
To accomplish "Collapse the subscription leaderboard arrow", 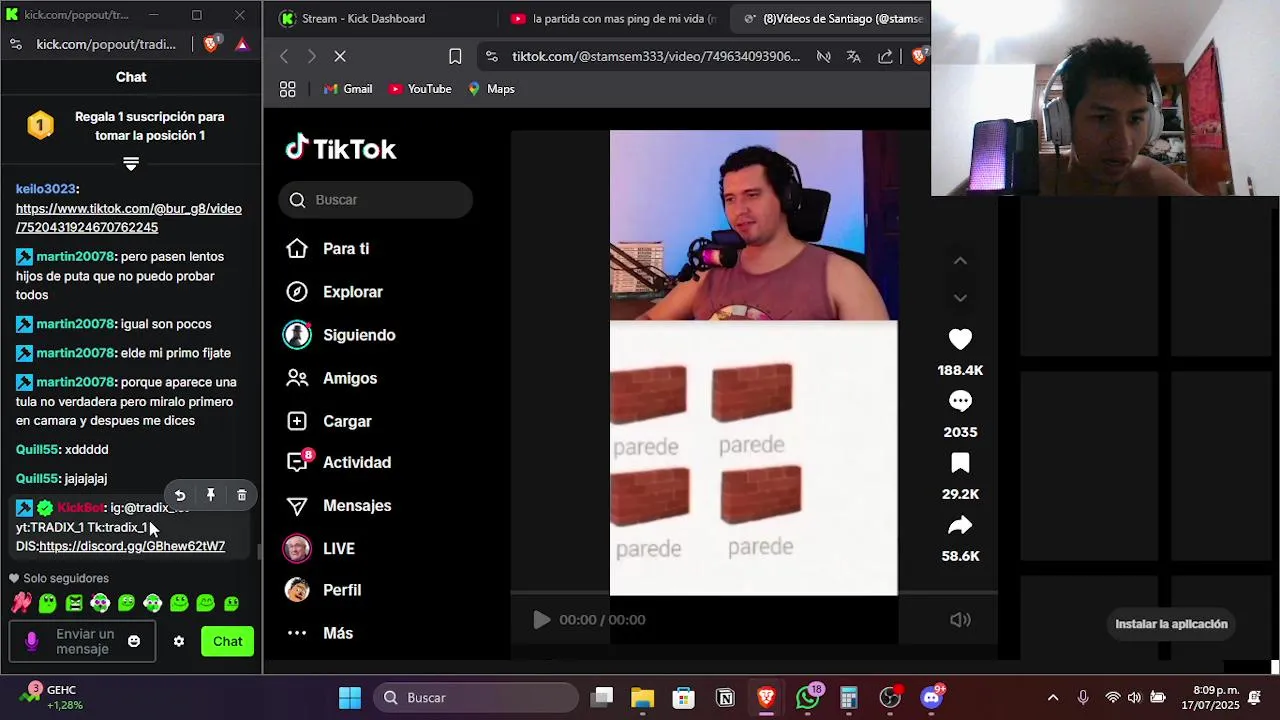I will point(131,163).
